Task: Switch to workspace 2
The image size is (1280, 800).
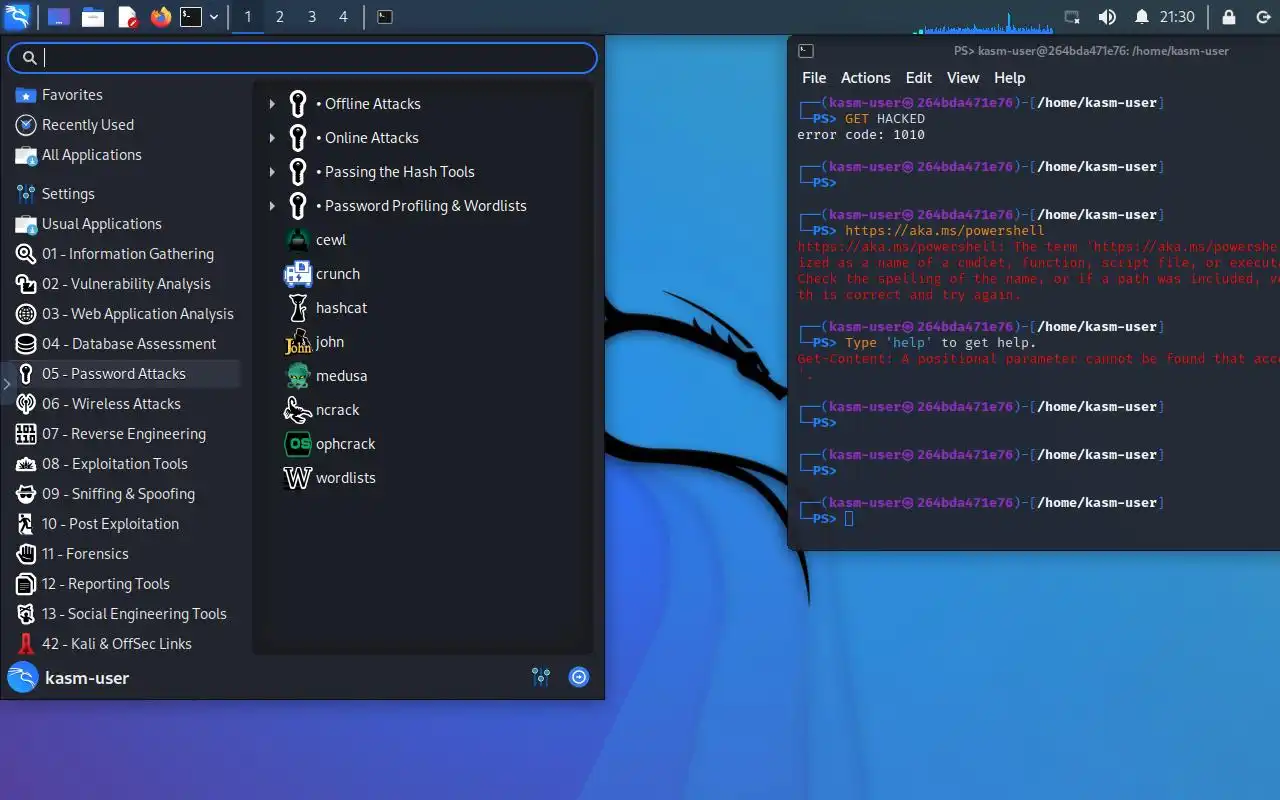Action: (x=280, y=17)
